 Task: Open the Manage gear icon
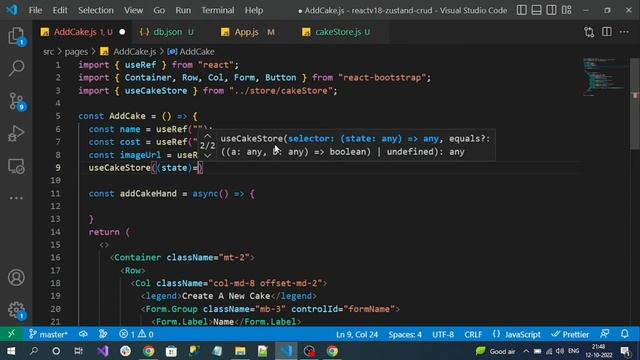pos(16,310)
